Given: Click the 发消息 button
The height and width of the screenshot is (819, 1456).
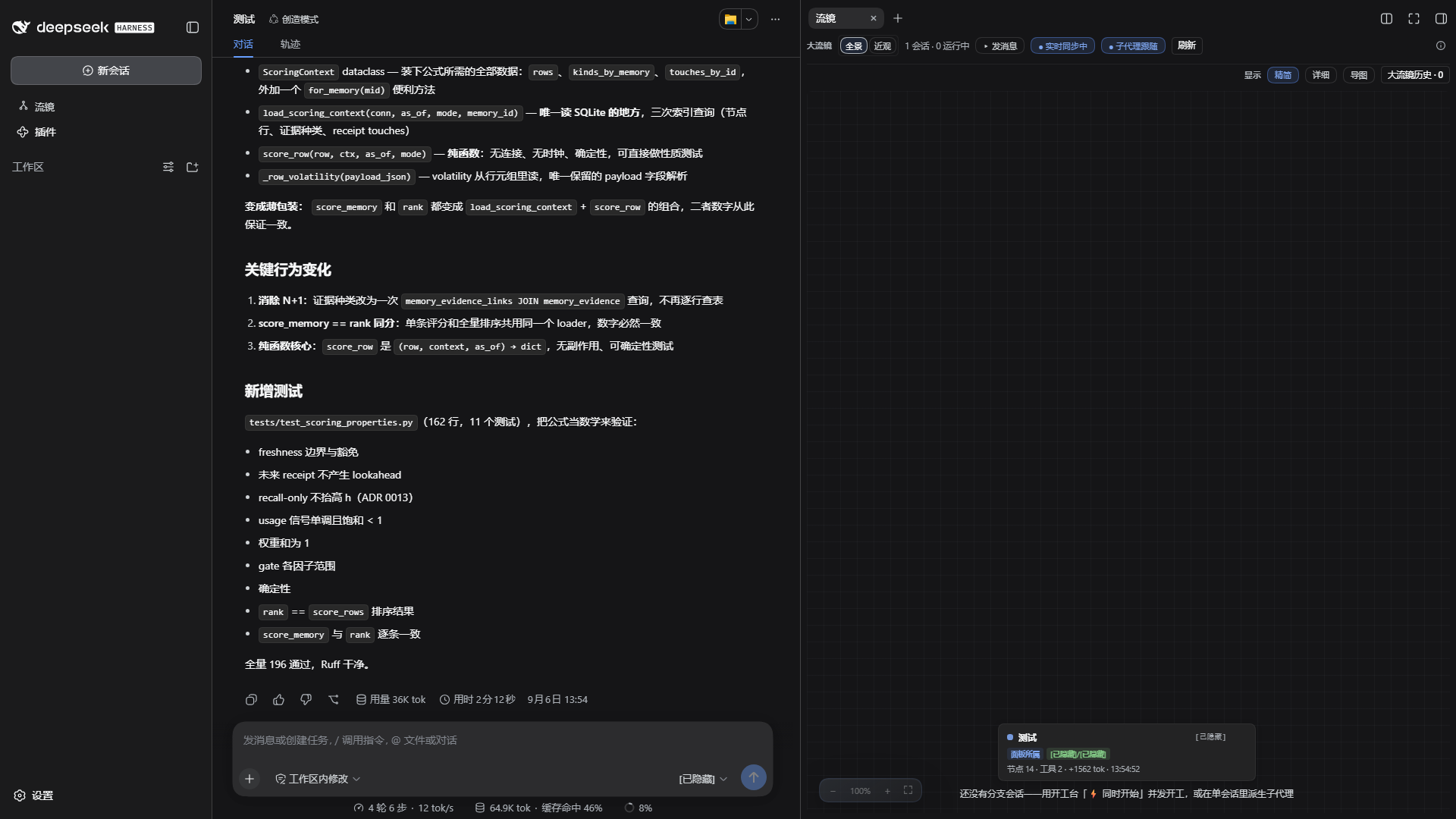Looking at the screenshot, I should [1000, 46].
